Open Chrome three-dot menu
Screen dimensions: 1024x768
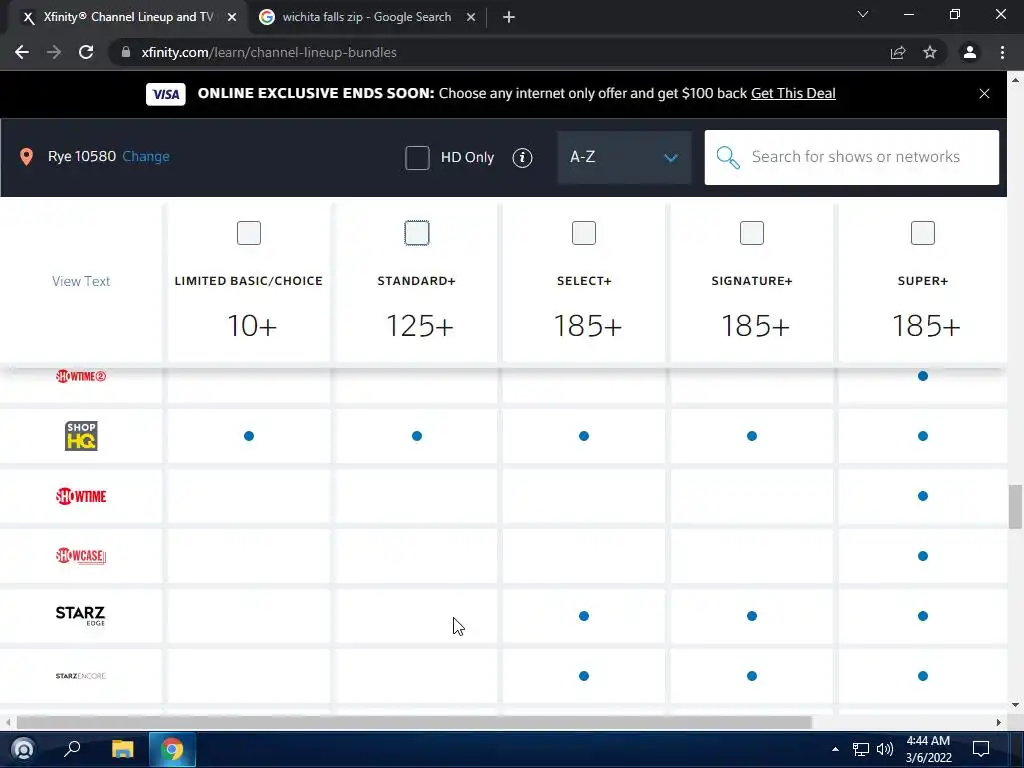pos(1002,52)
